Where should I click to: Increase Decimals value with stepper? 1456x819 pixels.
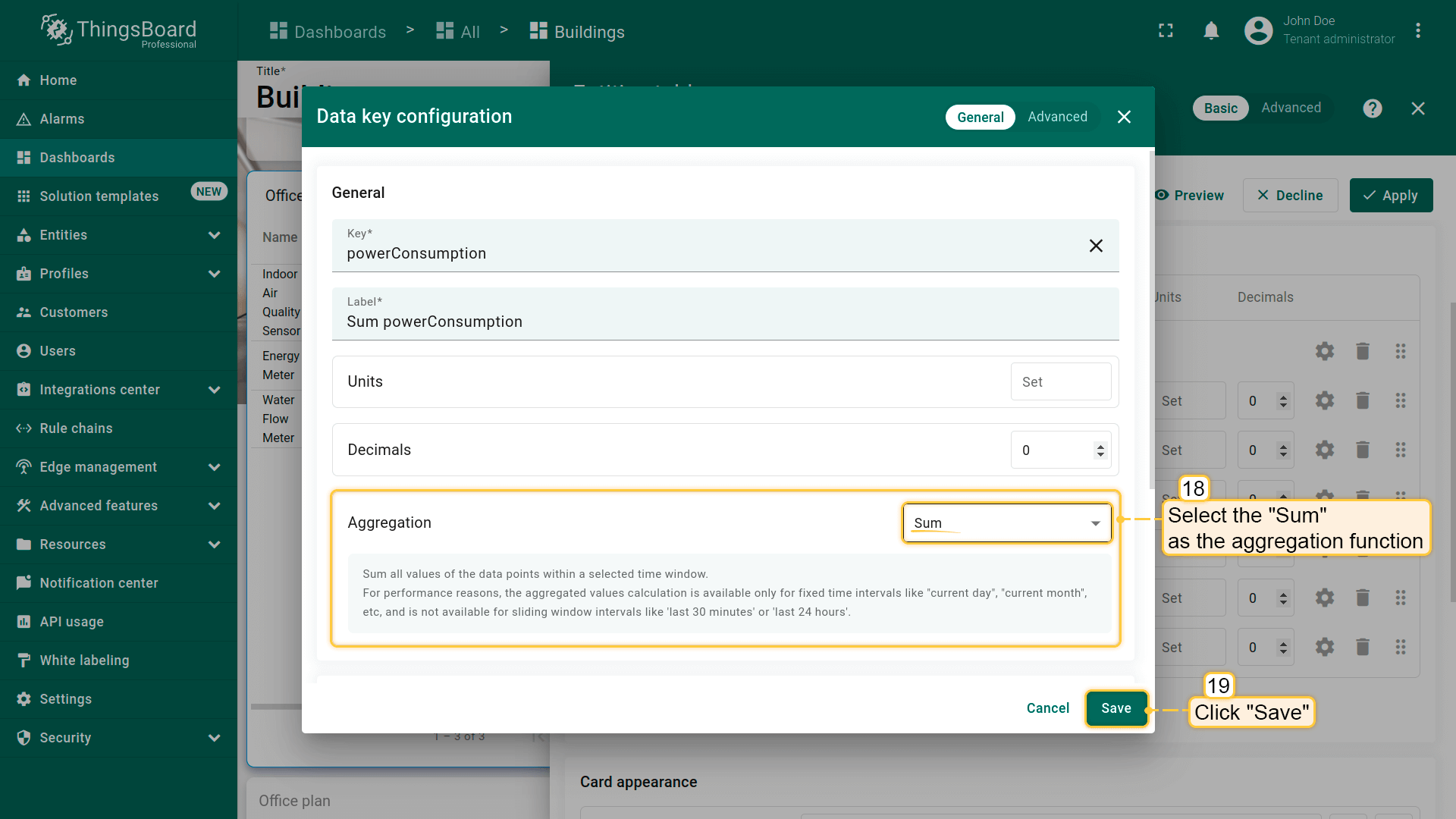[x=1100, y=446]
